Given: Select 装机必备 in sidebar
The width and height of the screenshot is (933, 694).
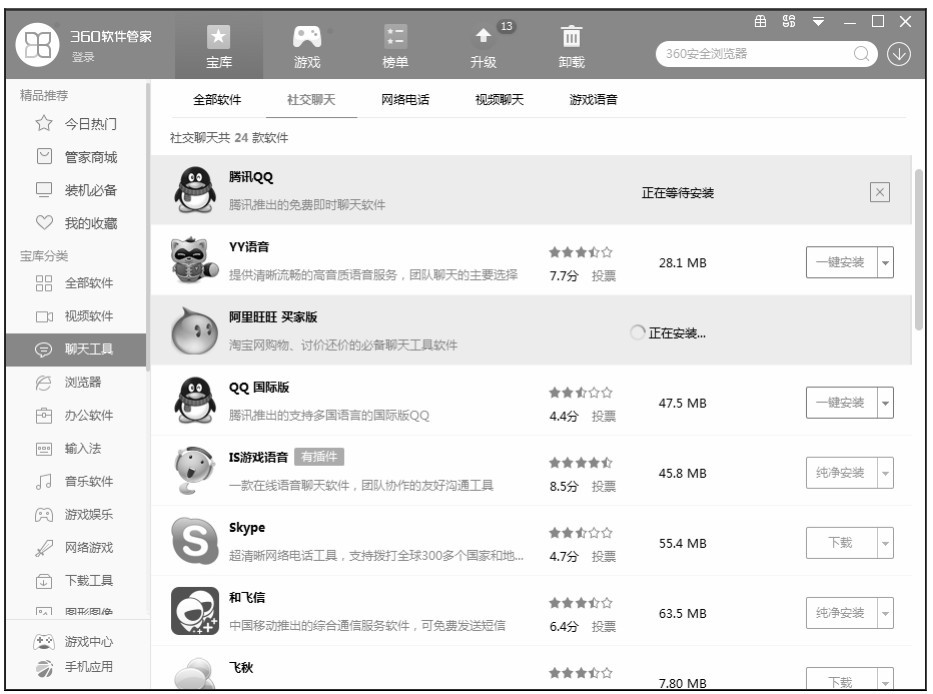Looking at the screenshot, I should (76, 190).
